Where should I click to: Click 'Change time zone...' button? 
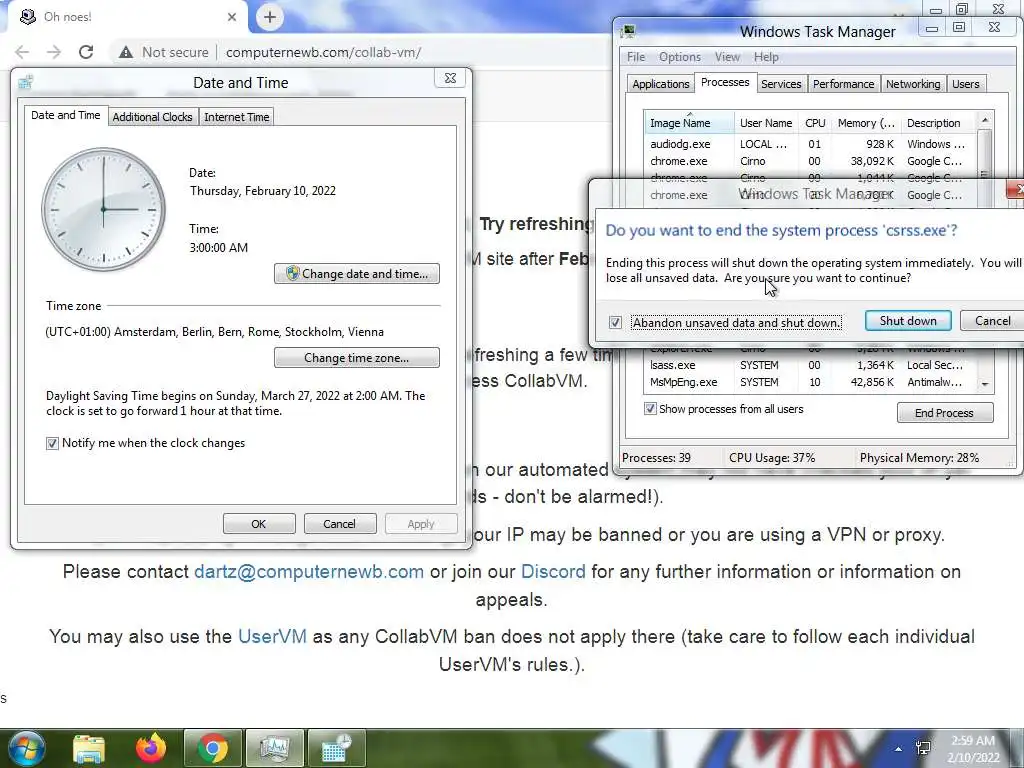[357, 358]
